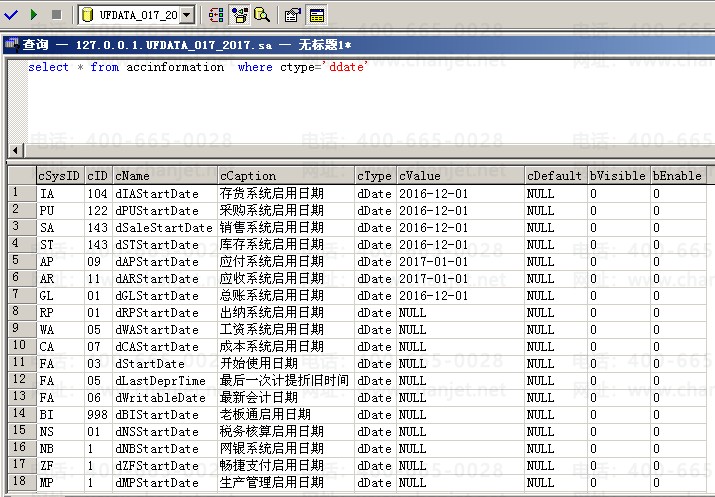The height and width of the screenshot is (497, 715).
Task: Open Current Connection Properties icon
Action: (293, 15)
